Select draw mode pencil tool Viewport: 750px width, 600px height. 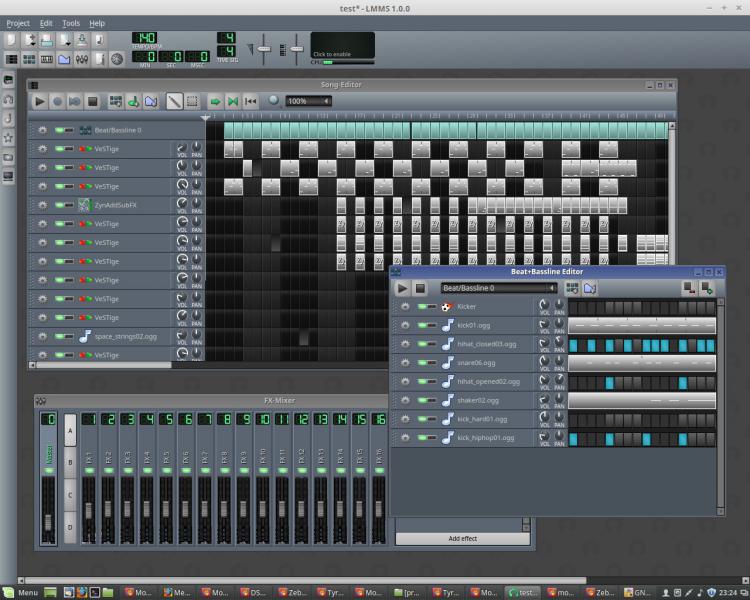coord(174,101)
